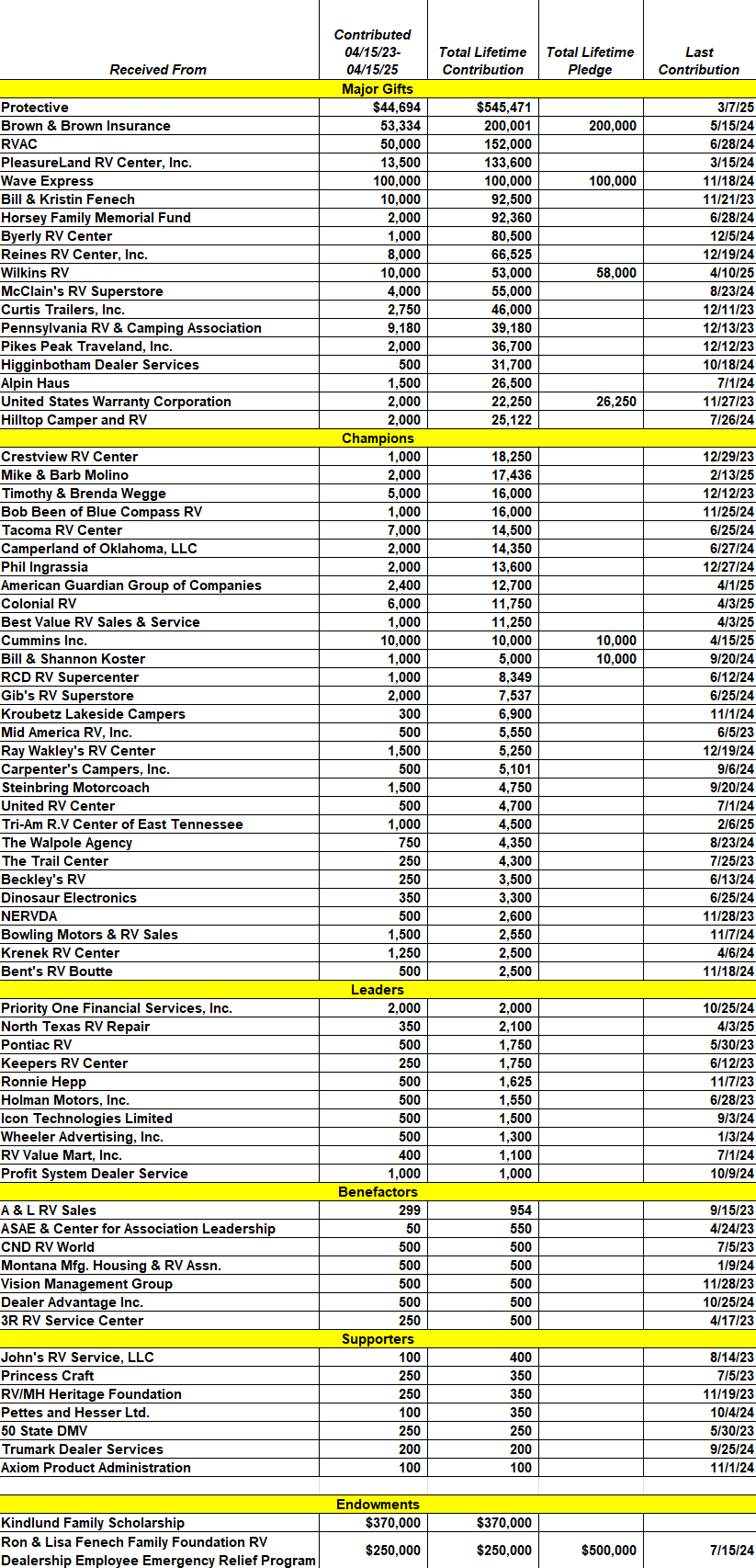Select 'RV/MH Heritage Foundation' cell
The width and height of the screenshot is (756, 1568).
(91, 1394)
